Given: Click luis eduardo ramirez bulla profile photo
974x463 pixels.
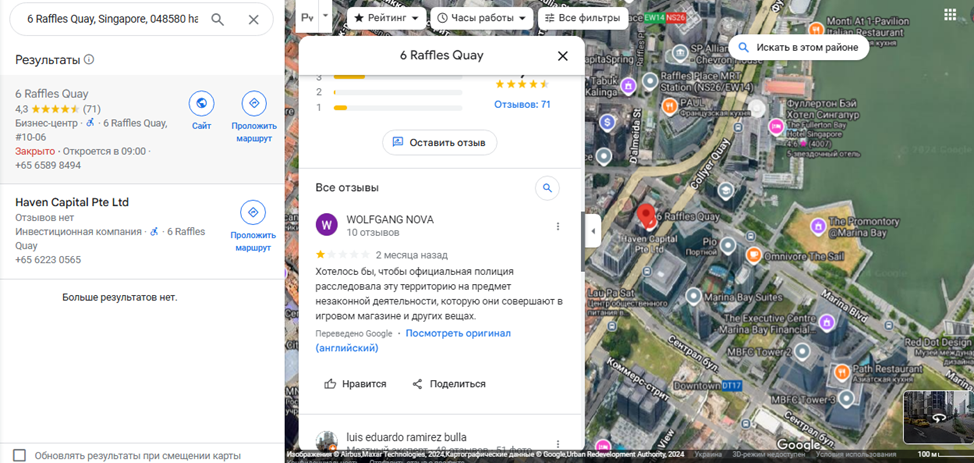Looking at the screenshot, I should coord(327,441).
